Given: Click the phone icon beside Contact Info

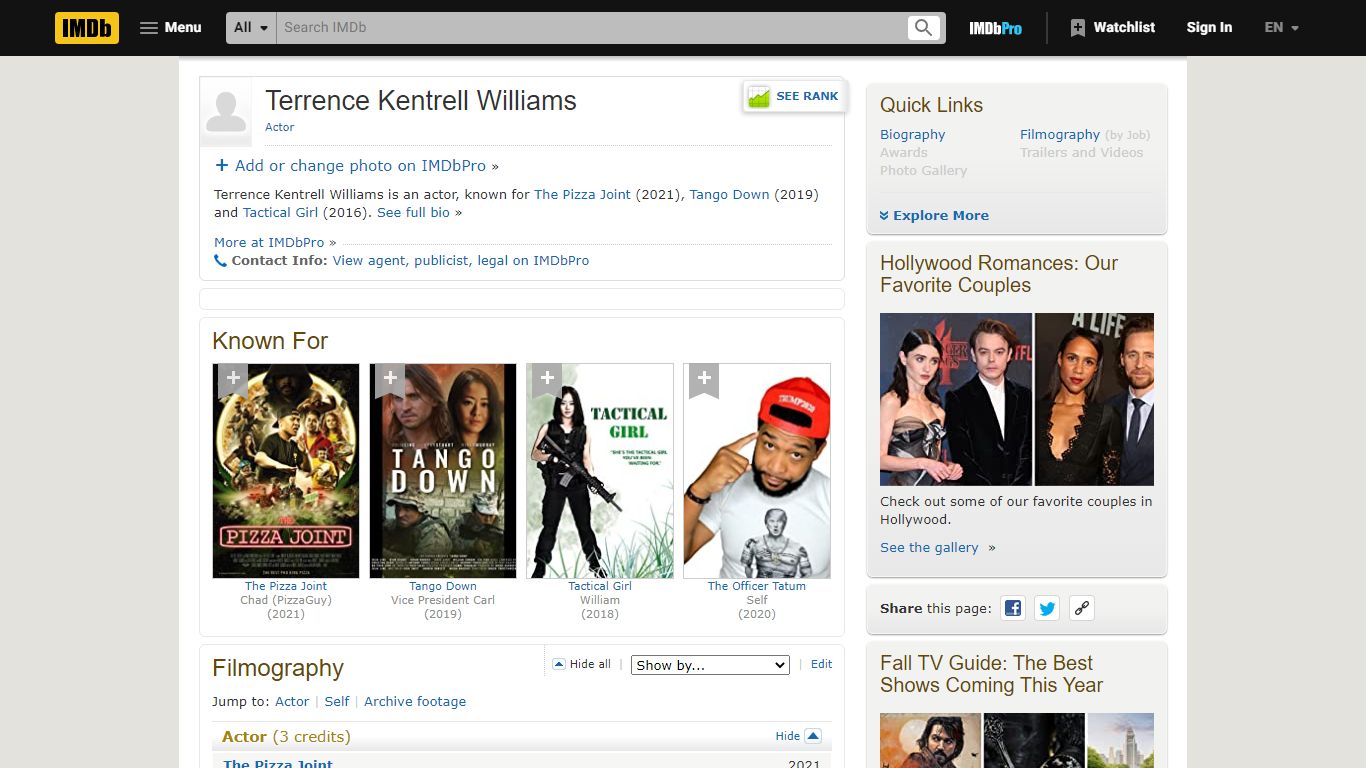Looking at the screenshot, I should point(220,261).
